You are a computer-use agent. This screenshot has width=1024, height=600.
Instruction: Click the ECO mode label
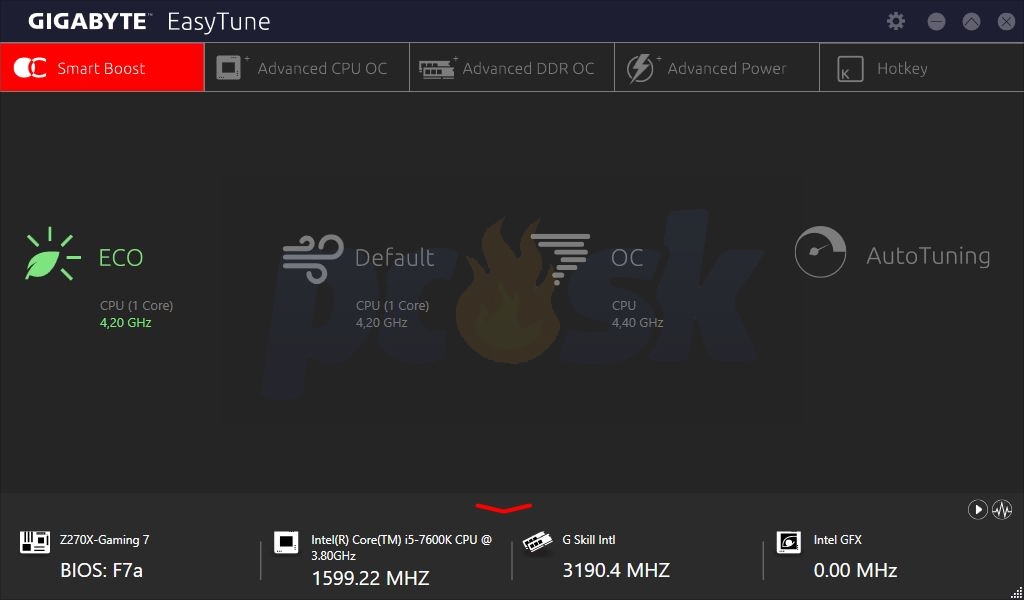click(121, 257)
